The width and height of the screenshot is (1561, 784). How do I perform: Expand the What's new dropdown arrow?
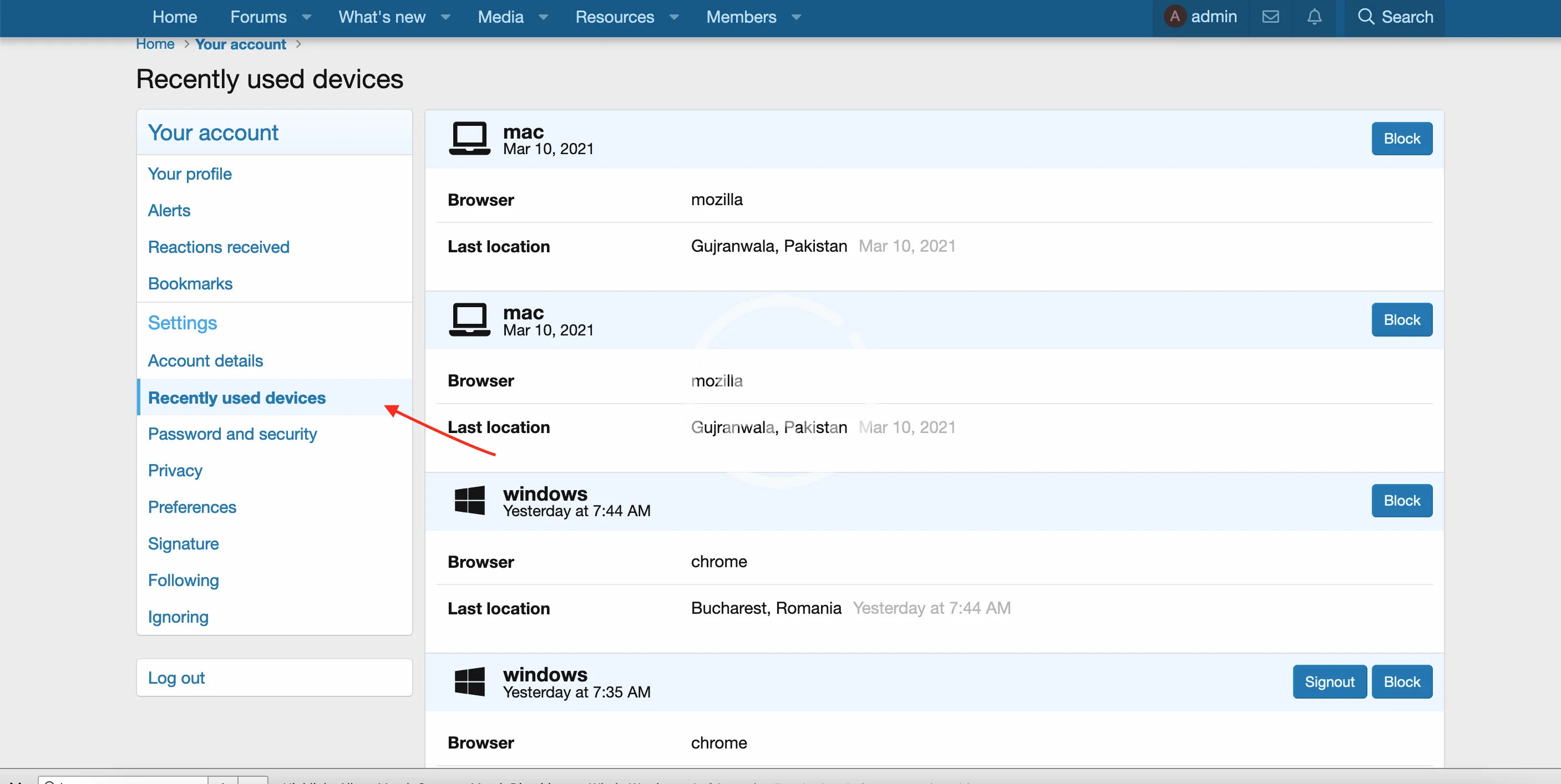point(445,18)
